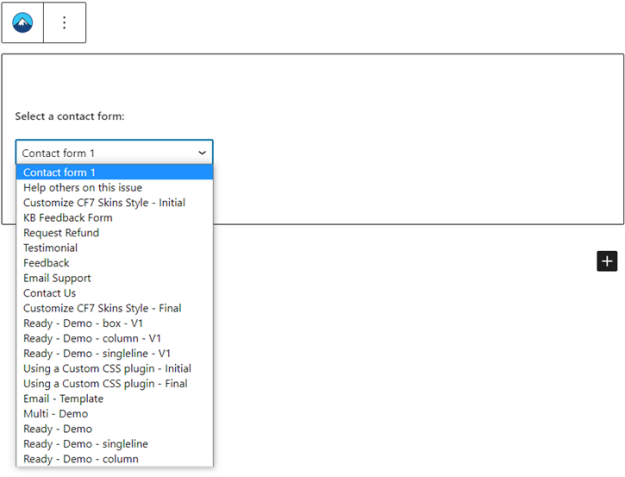Select 'Email - Template' option
625x477 pixels.
(x=63, y=398)
